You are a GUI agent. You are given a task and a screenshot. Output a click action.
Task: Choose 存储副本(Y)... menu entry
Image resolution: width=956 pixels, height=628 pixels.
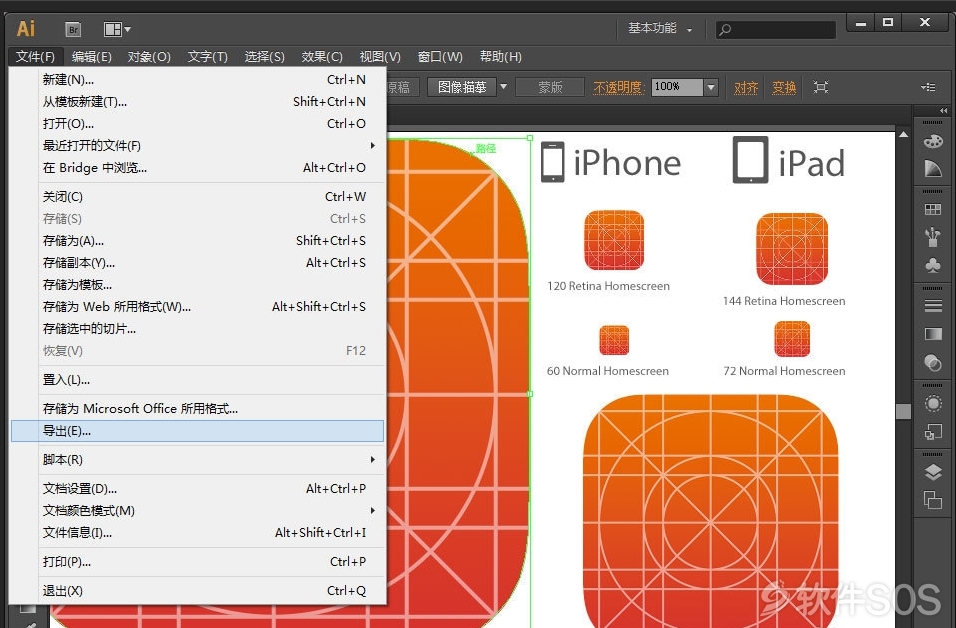(x=198, y=262)
